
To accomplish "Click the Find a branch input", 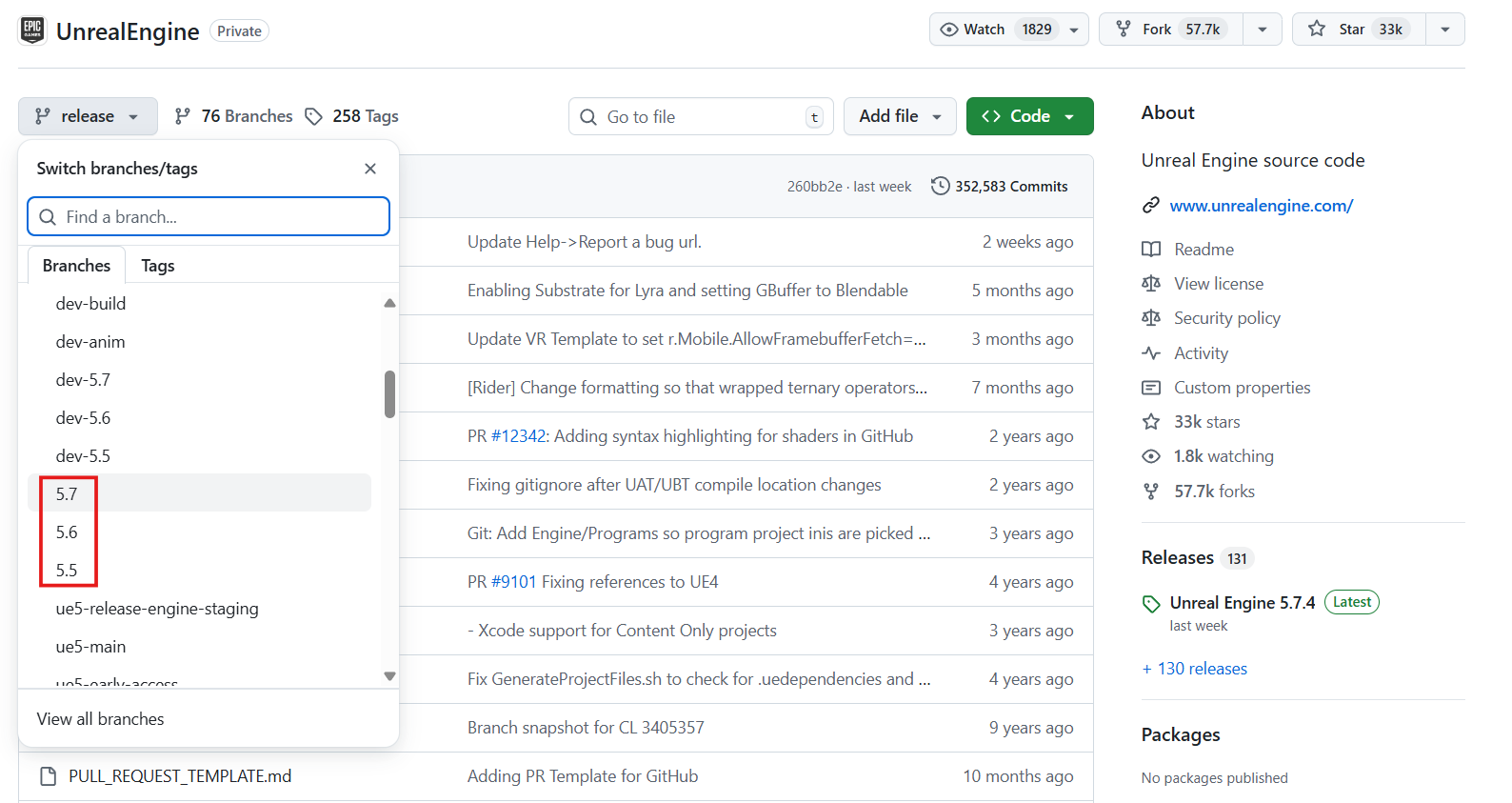I will (x=209, y=216).
